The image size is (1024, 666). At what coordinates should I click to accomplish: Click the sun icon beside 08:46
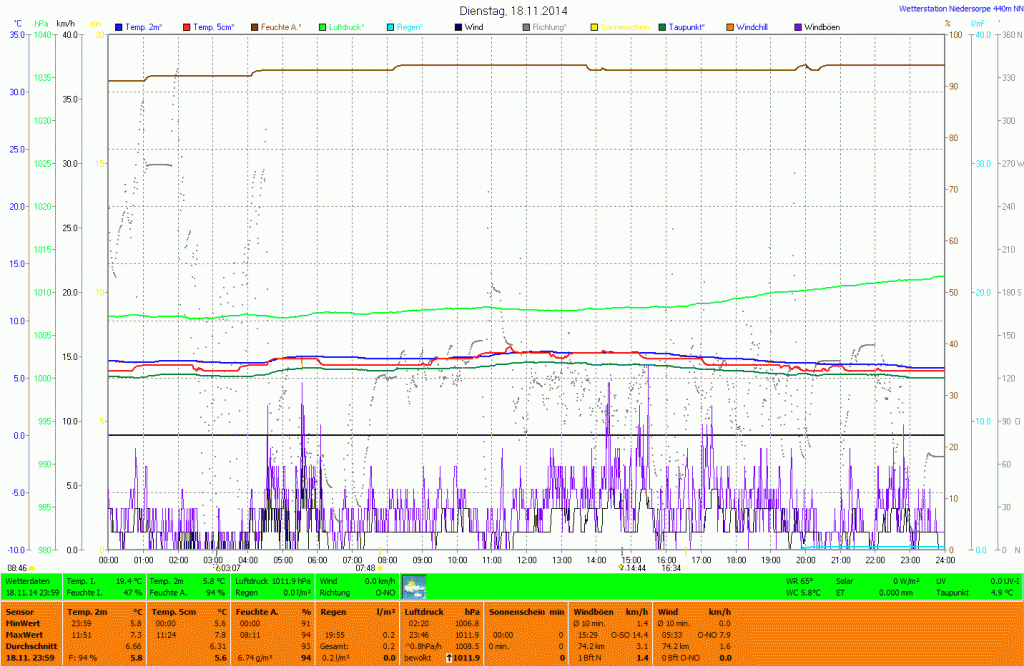[x=33, y=568]
